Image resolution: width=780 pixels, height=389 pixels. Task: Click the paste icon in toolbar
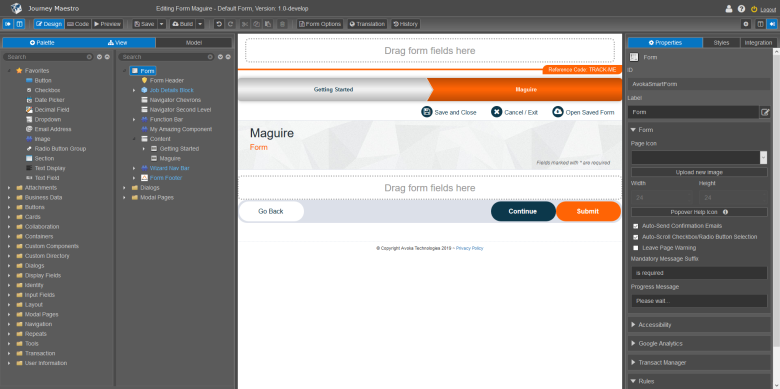point(268,24)
